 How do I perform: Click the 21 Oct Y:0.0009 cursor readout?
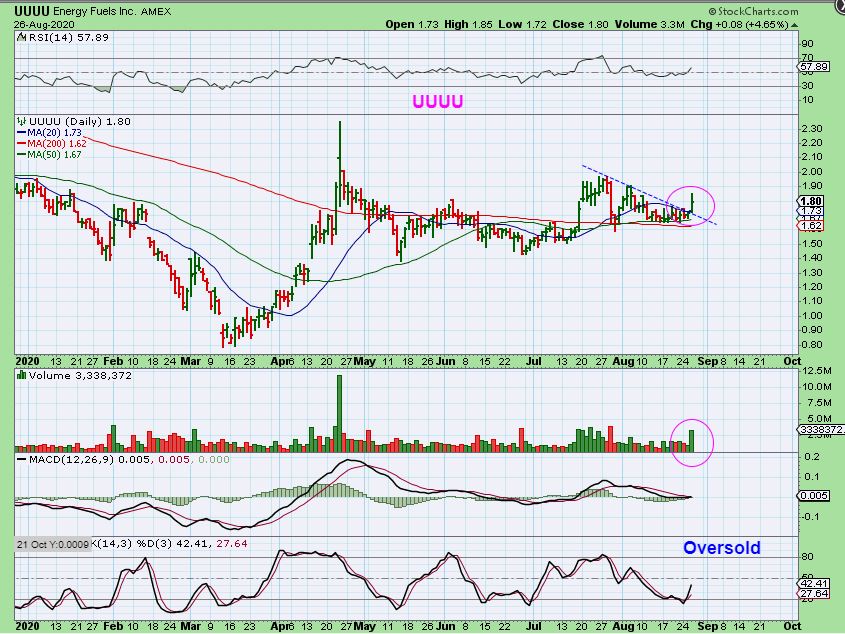point(52,544)
